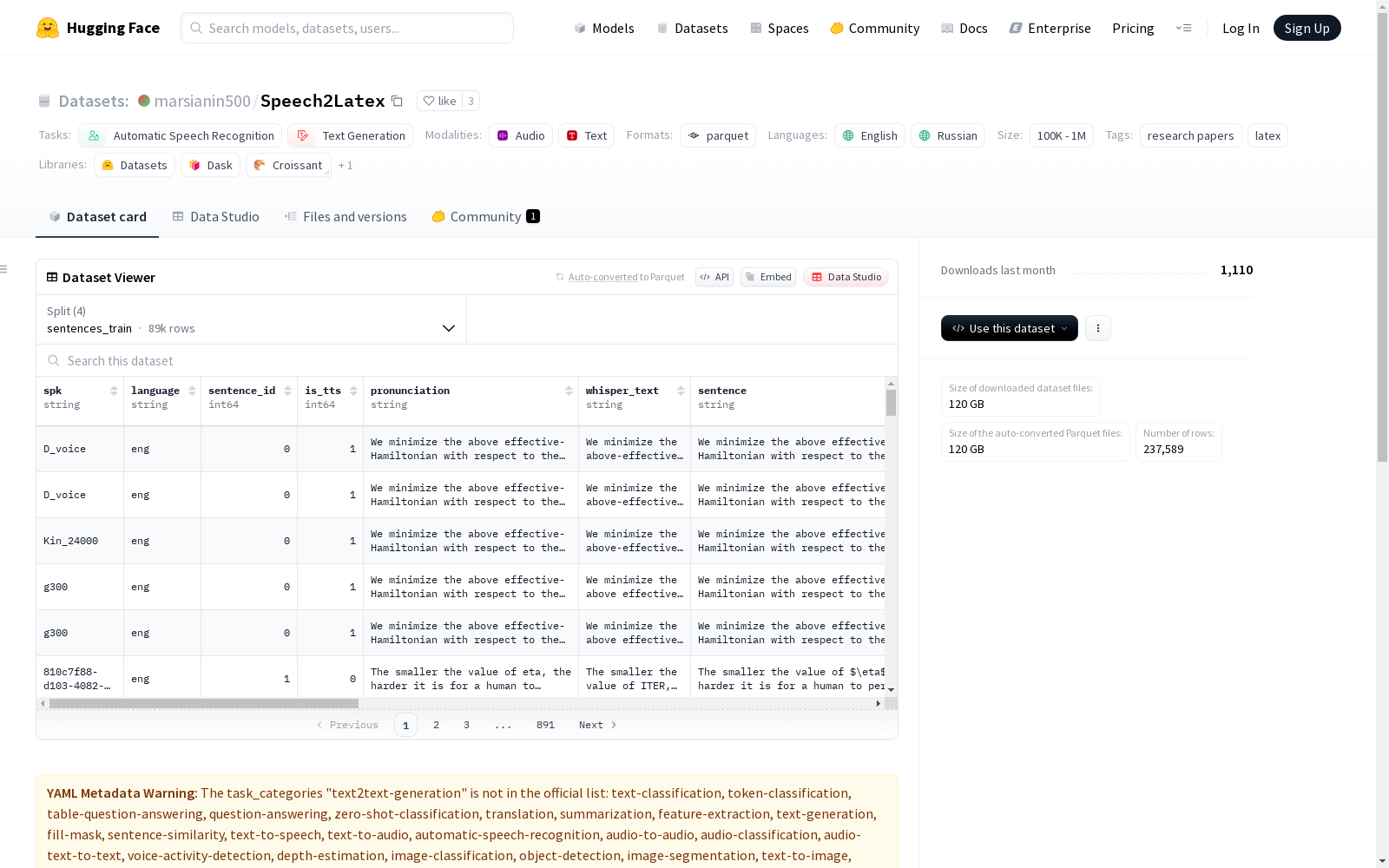Image resolution: width=1389 pixels, height=868 pixels.
Task: Click the marsianin500 user avatar
Action: coord(144,101)
